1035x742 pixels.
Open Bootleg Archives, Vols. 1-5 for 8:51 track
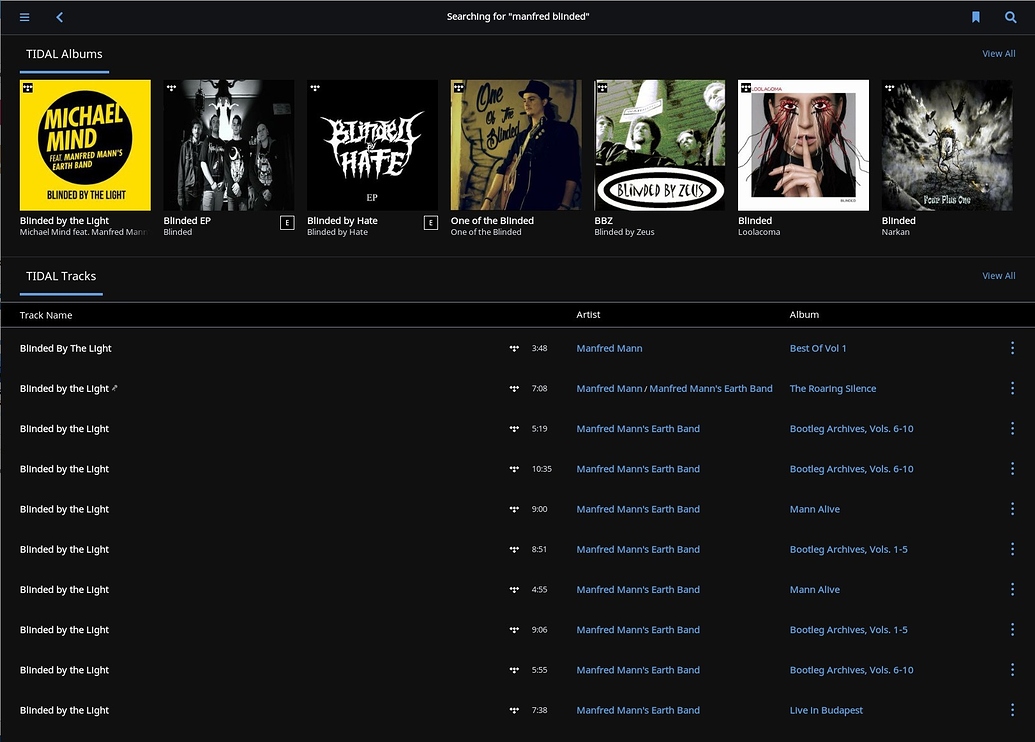[x=848, y=549]
